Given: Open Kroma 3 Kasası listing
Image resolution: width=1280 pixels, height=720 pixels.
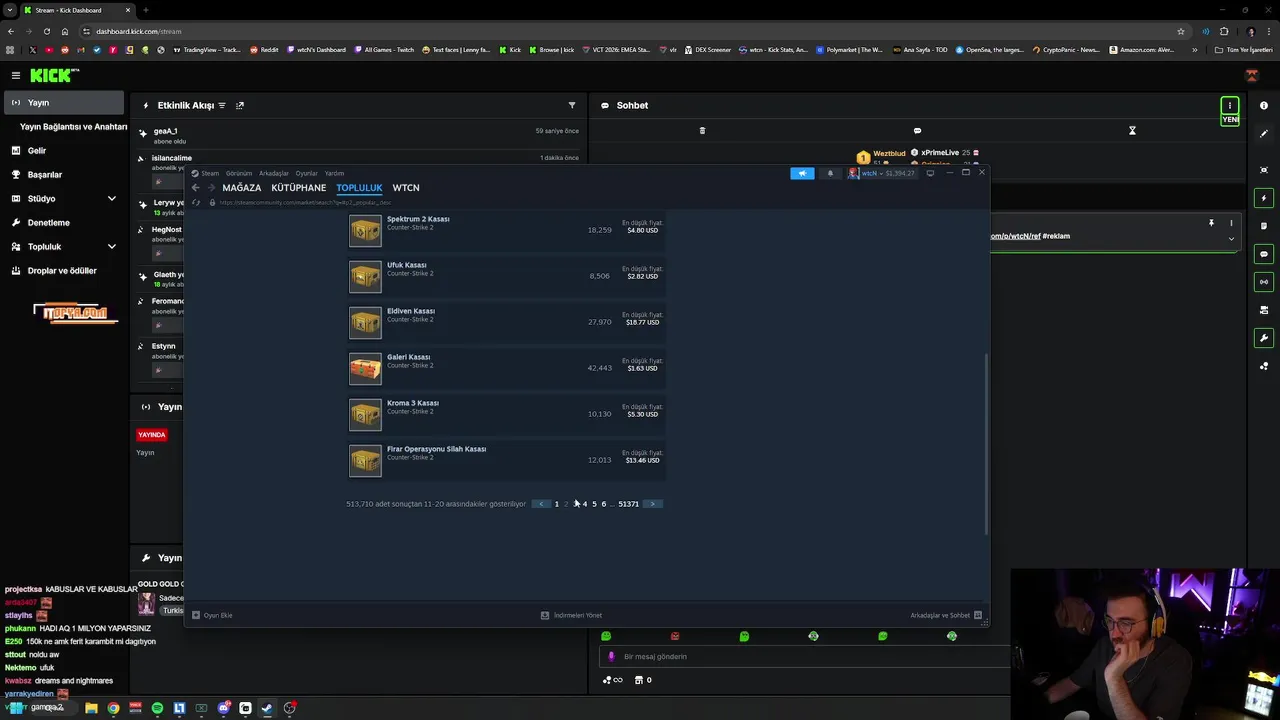Looking at the screenshot, I should click(506, 414).
